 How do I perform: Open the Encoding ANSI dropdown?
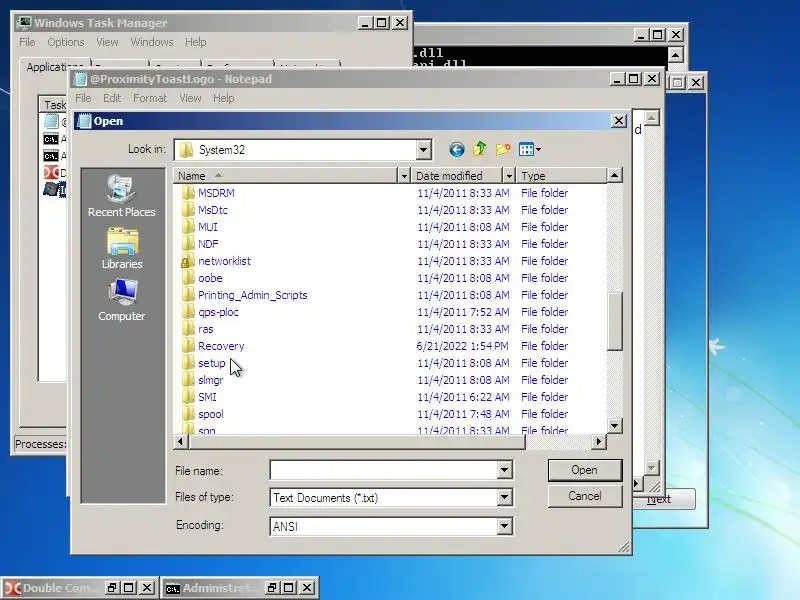(505, 526)
